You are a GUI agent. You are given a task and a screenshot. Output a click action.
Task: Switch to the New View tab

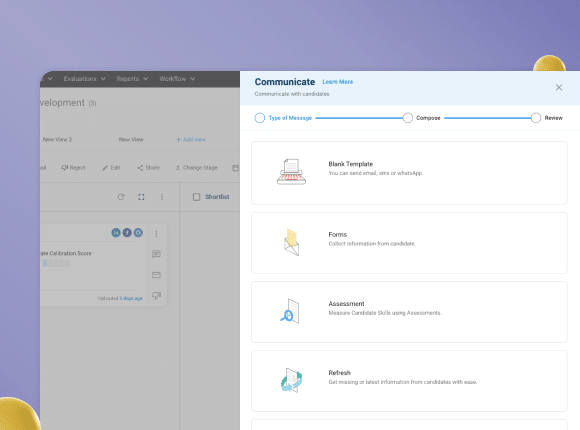coord(131,140)
